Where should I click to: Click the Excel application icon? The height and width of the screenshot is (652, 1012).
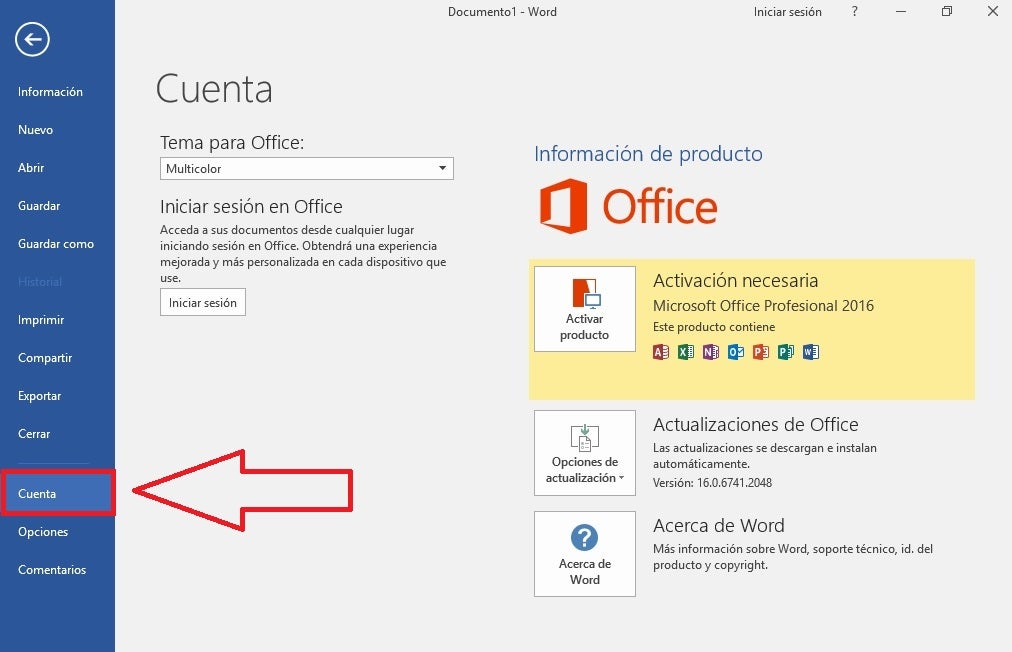pos(685,351)
